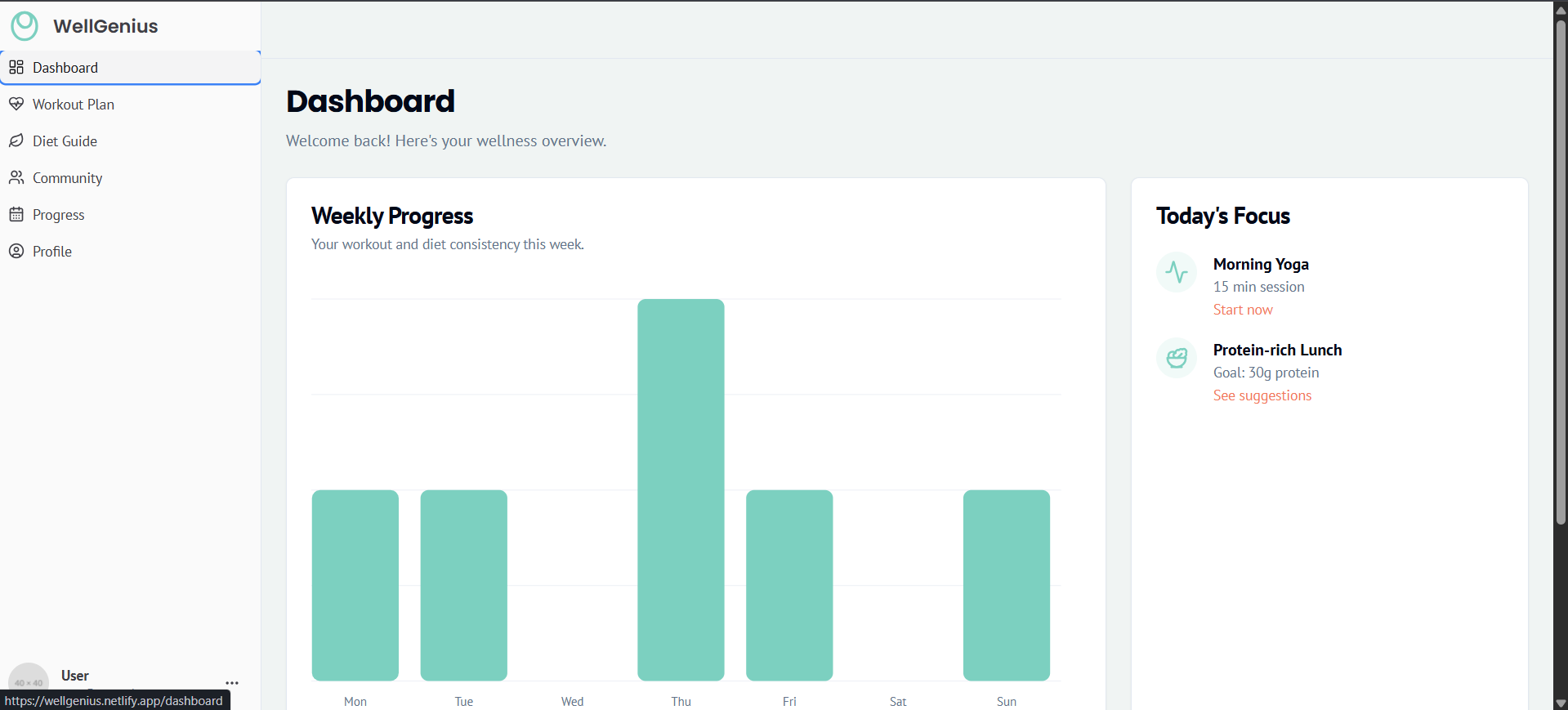Screen dimensions: 1568x710
Task: Click the 'Sat' axis label
Action: coord(898,702)
